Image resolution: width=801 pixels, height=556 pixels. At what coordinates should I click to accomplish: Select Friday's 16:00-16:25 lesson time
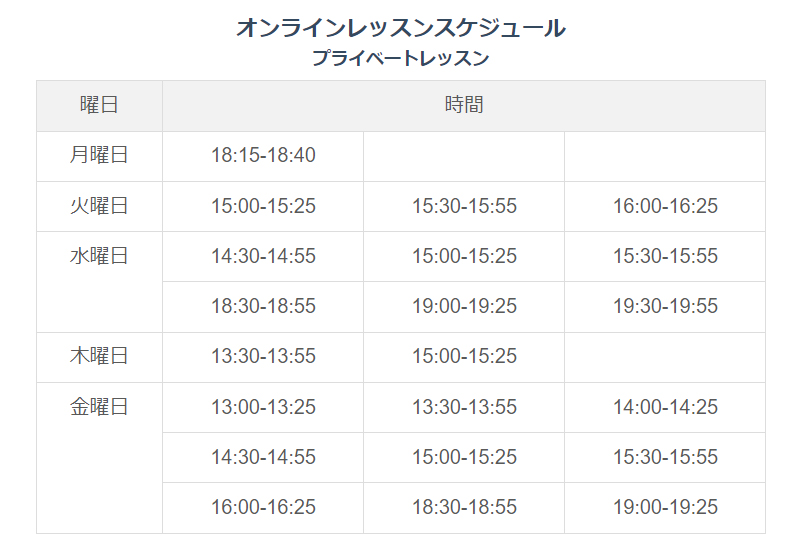point(263,507)
